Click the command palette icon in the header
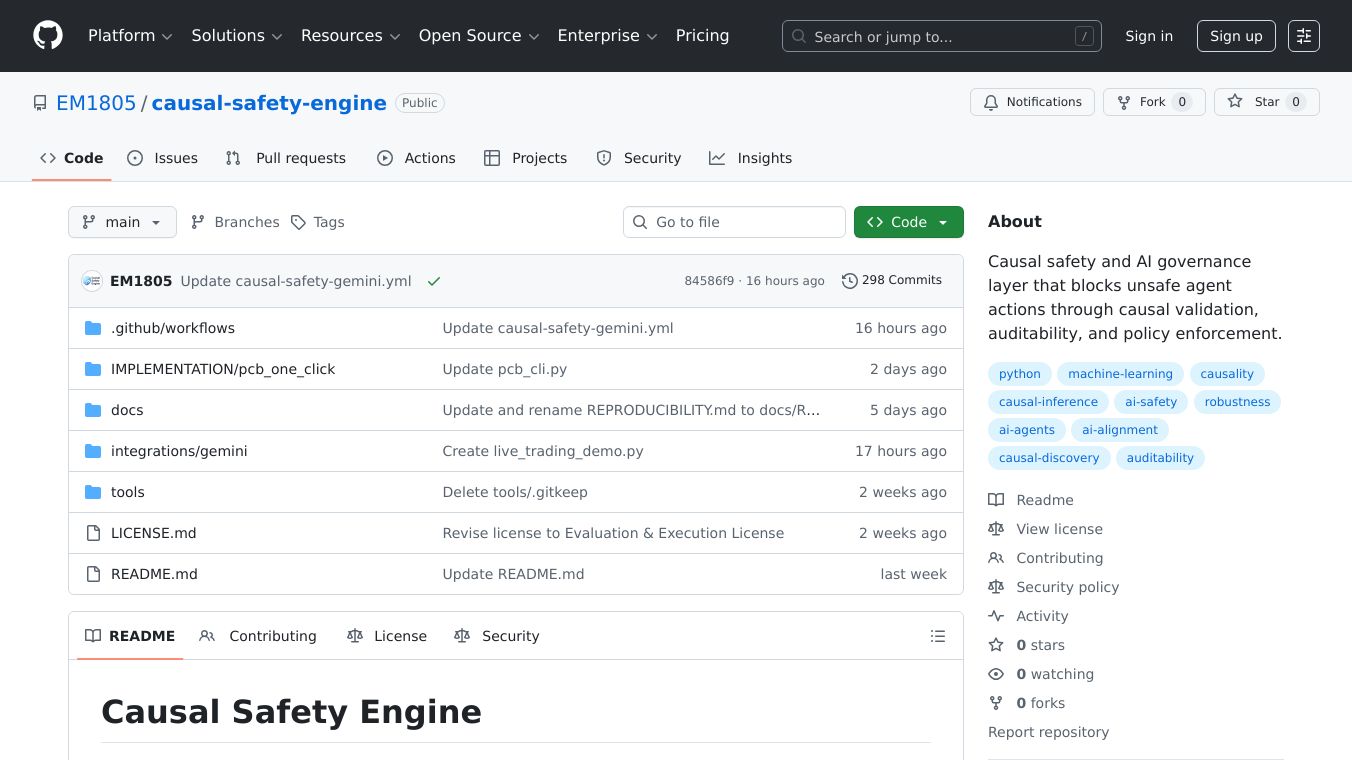The height and width of the screenshot is (760, 1352). (1303, 36)
